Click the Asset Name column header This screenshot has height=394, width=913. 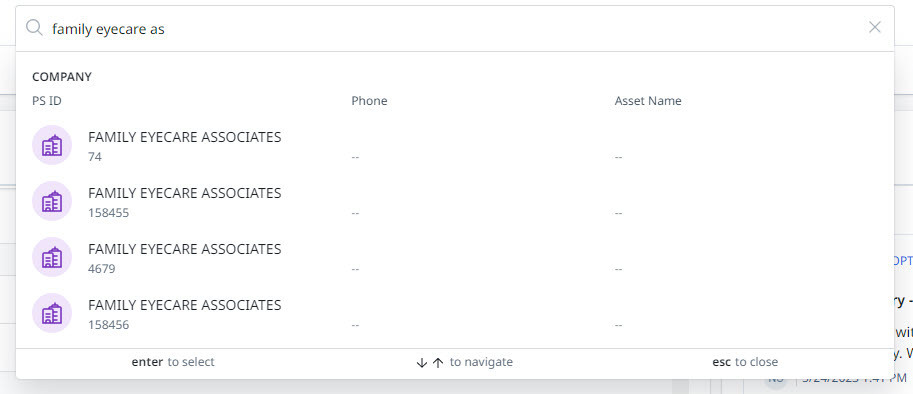click(648, 101)
